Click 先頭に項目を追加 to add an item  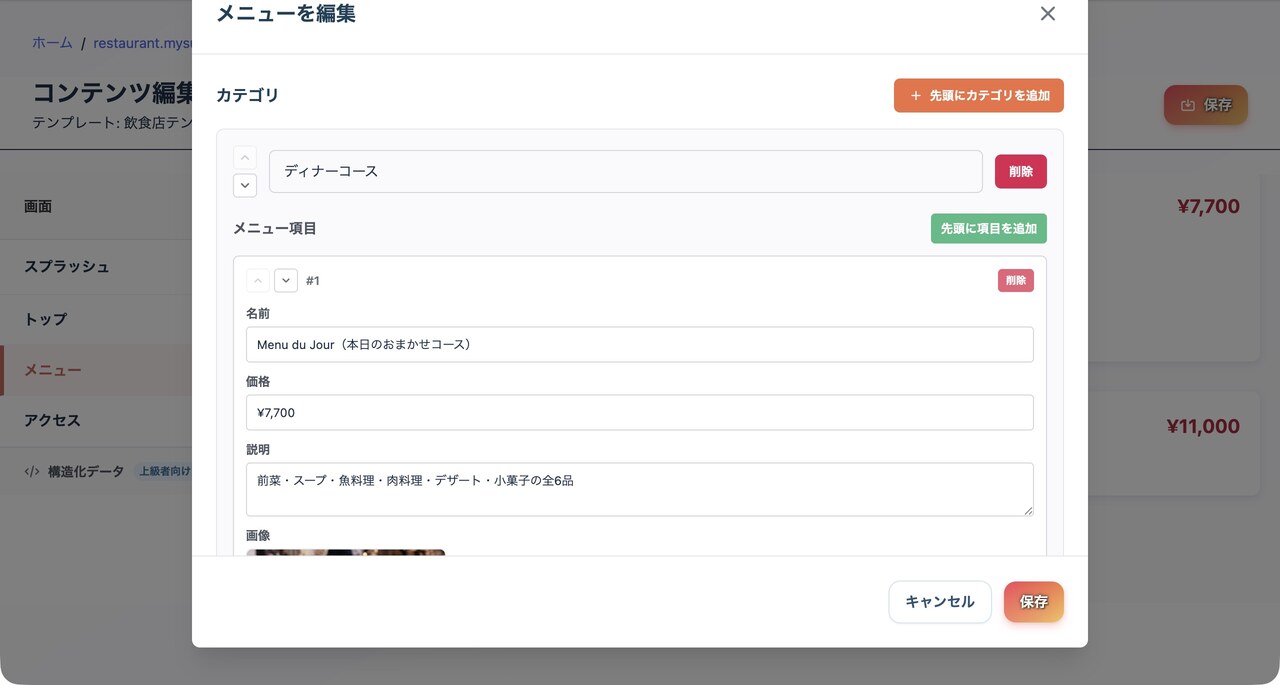tap(988, 228)
